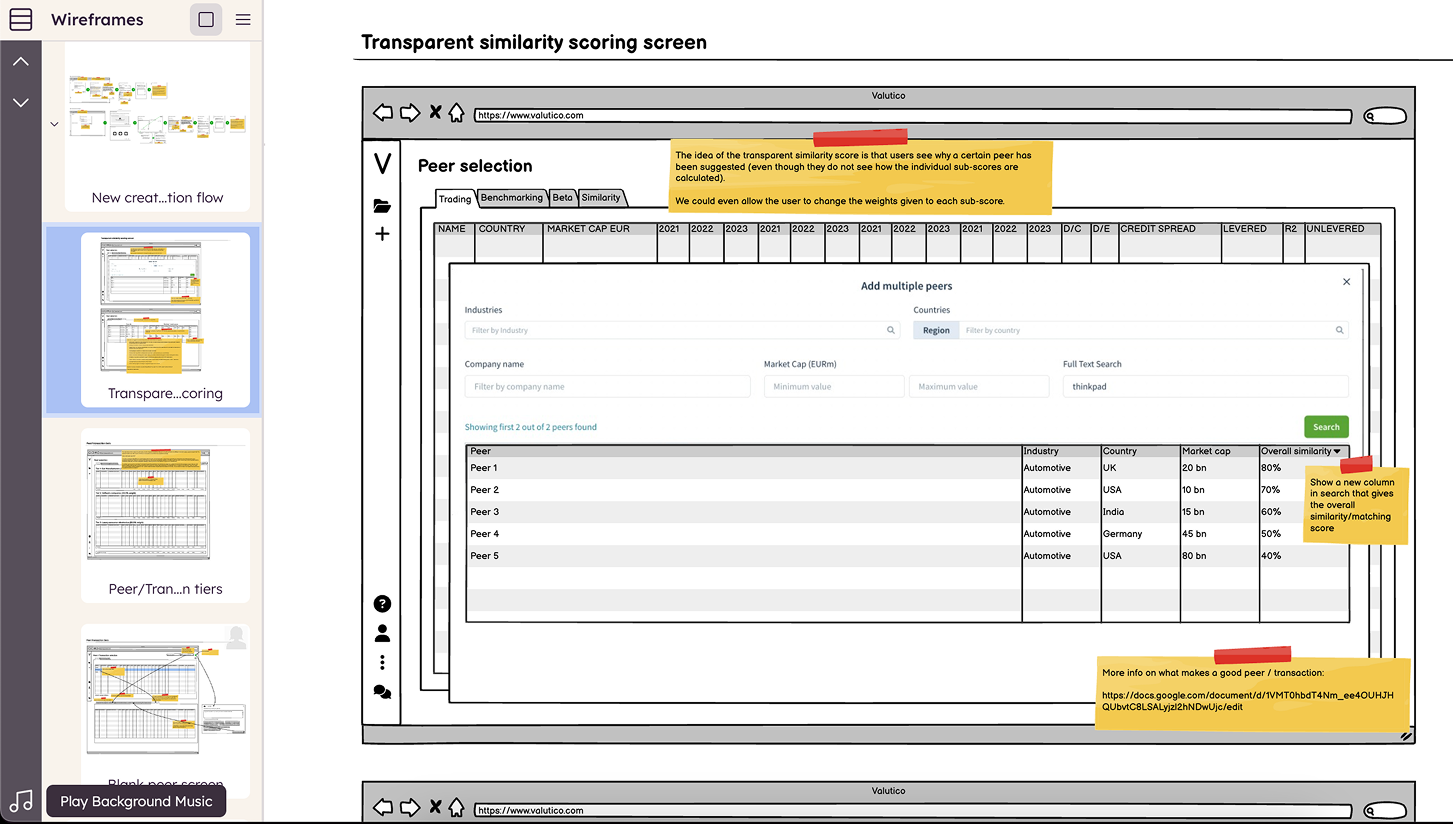Switch to list view in Wireframes panel
Screen dimensions: 1453x824
tap(243, 19)
